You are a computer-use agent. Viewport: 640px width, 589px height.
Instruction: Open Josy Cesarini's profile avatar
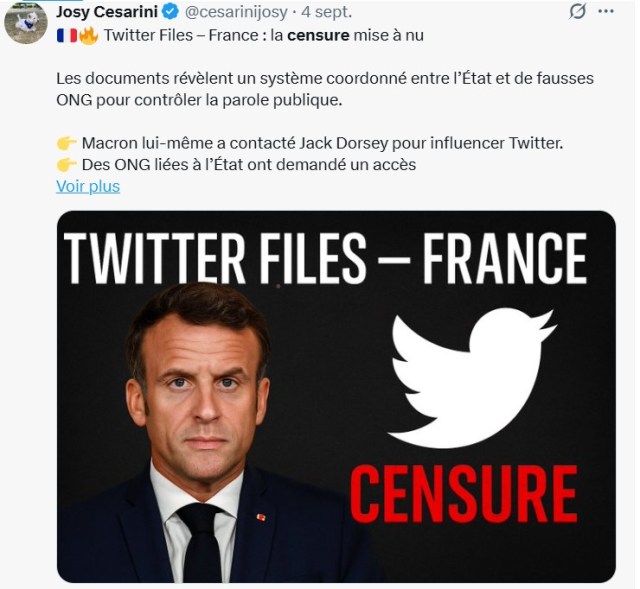click(26, 22)
